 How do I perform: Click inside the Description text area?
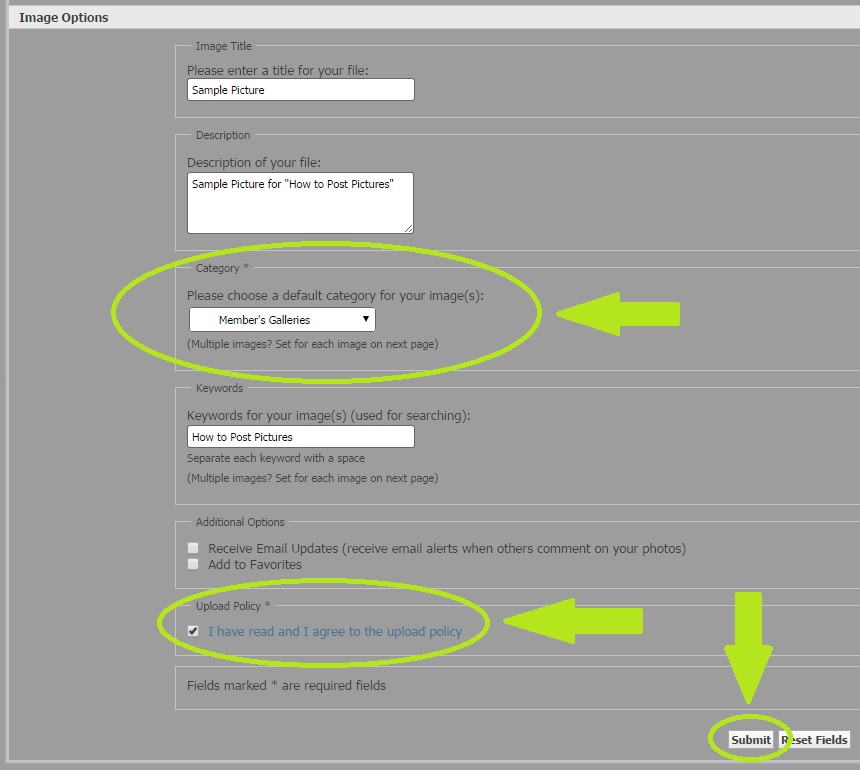(300, 203)
